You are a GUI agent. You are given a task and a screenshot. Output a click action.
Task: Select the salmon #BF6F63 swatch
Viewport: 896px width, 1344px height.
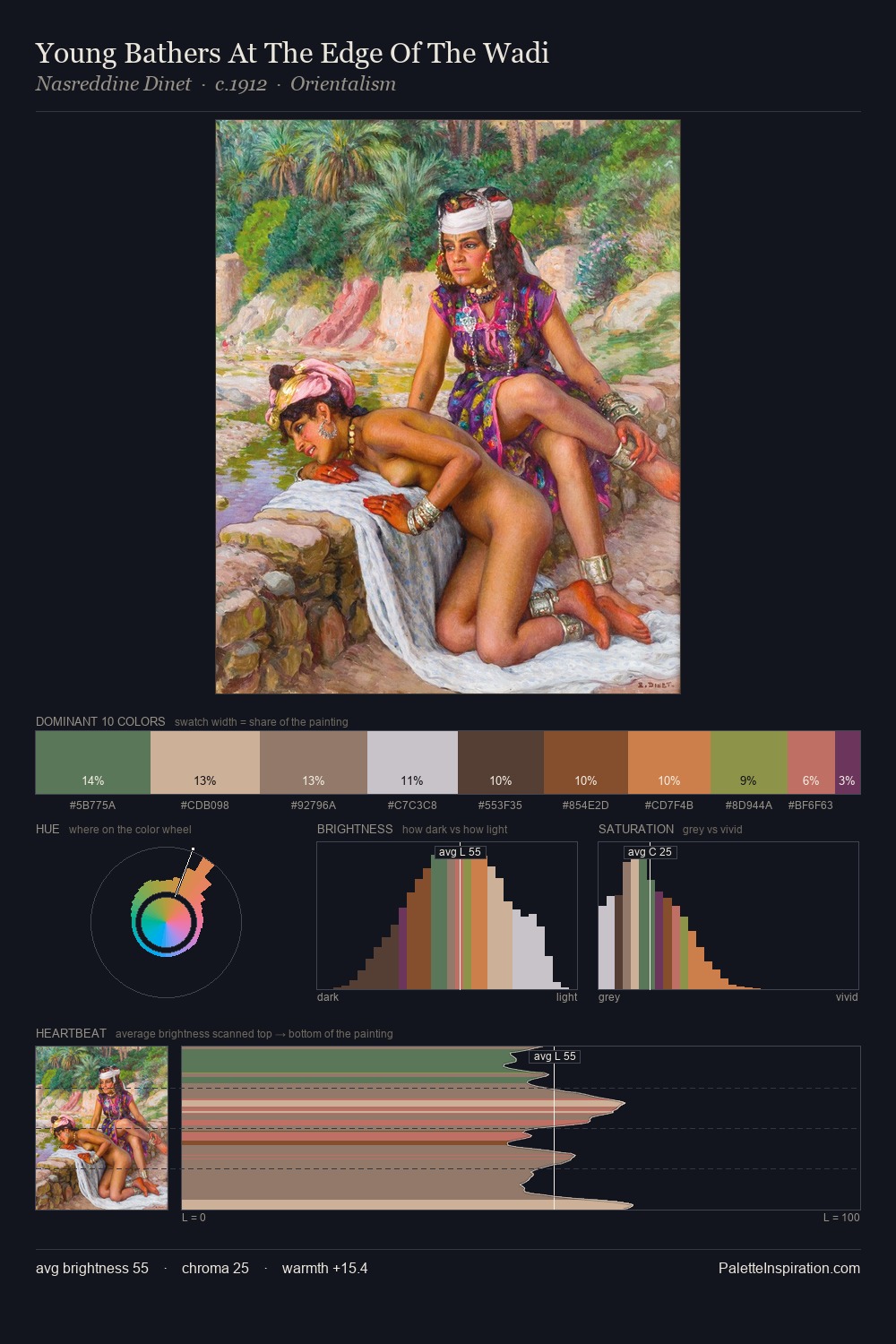(x=811, y=762)
